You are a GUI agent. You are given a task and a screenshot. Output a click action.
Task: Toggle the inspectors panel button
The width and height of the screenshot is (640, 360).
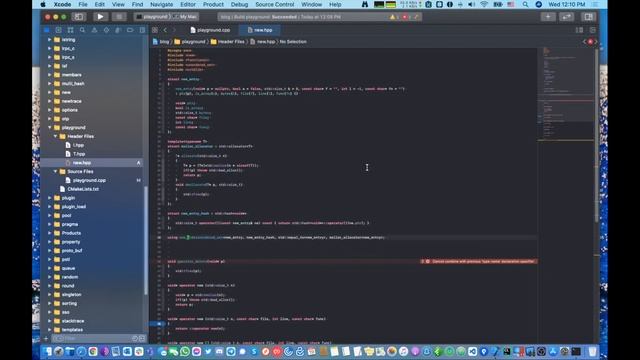click(x=588, y=17)
